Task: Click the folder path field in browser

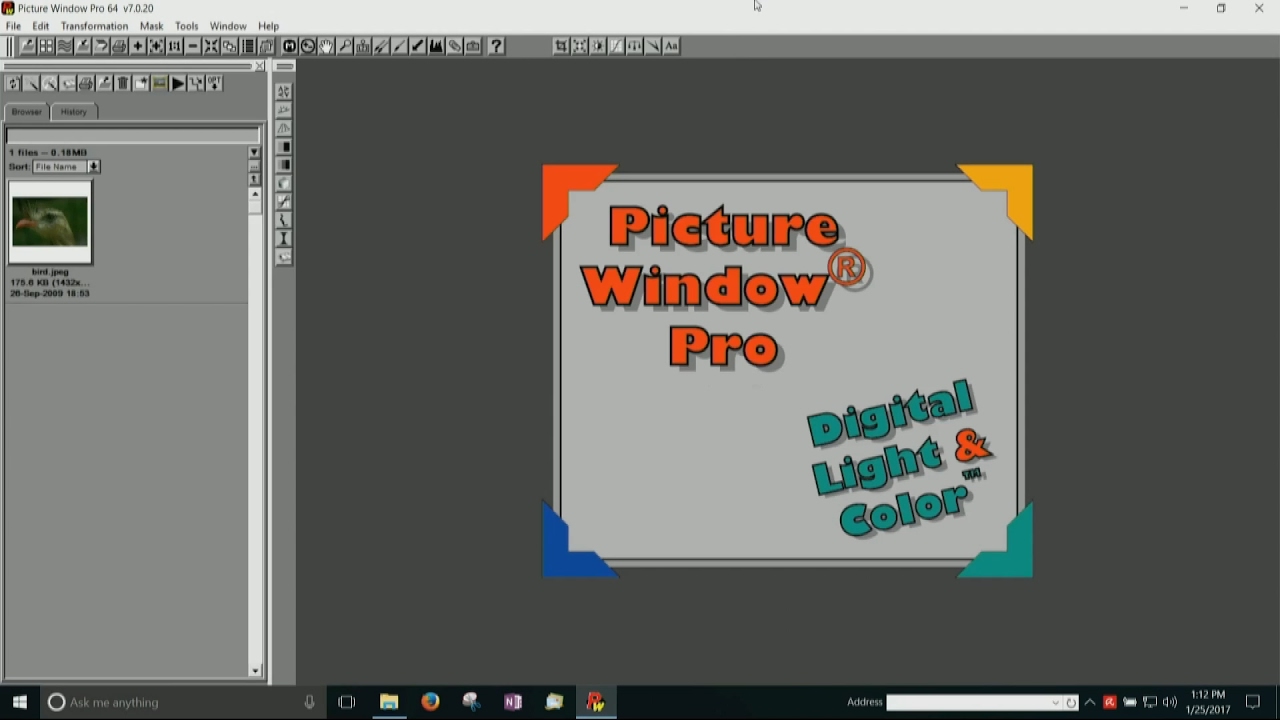Action: (132, 135)
